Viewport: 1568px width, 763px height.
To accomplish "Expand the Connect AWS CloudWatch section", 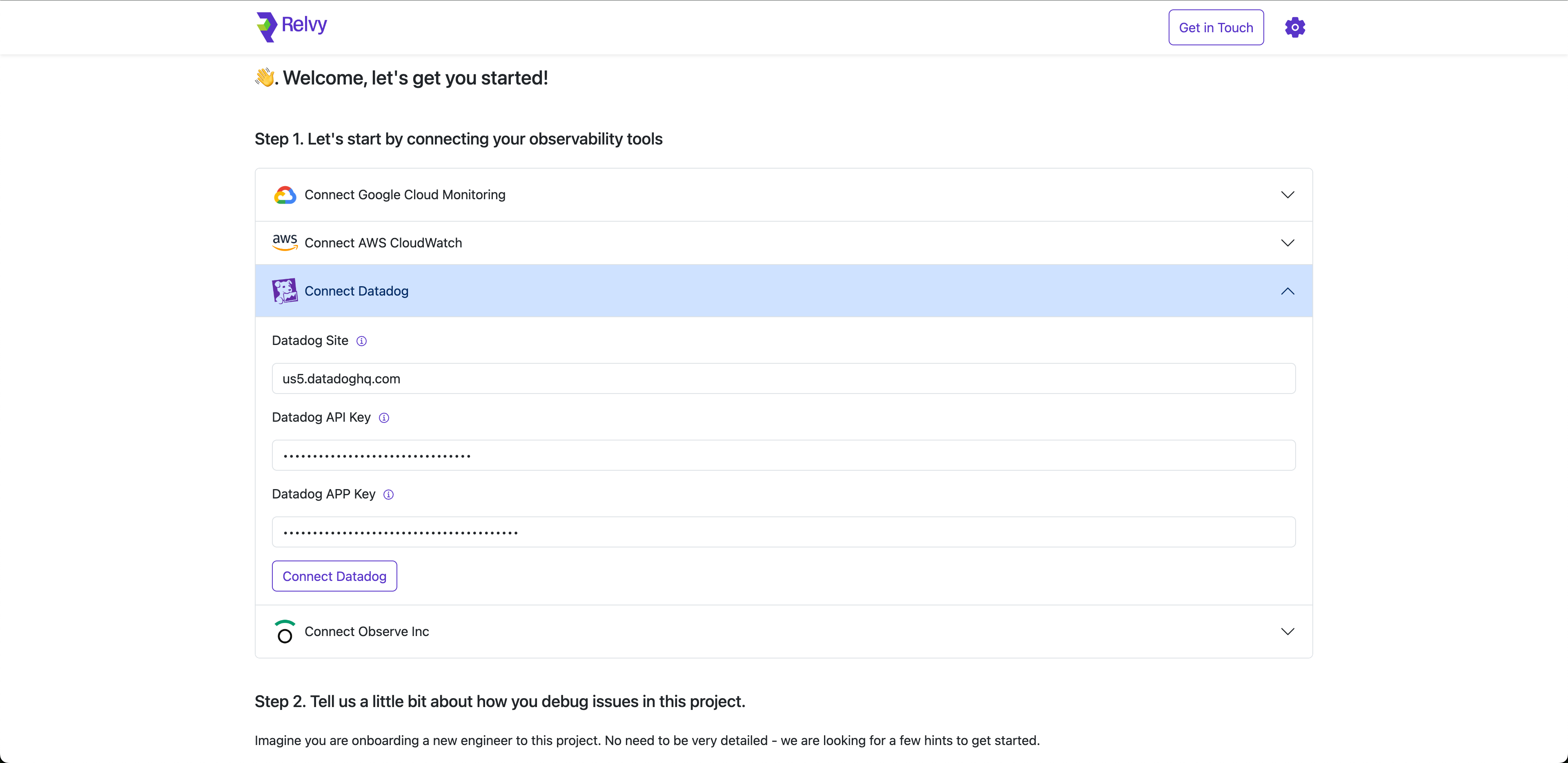I will click(x=1288, y=242).
